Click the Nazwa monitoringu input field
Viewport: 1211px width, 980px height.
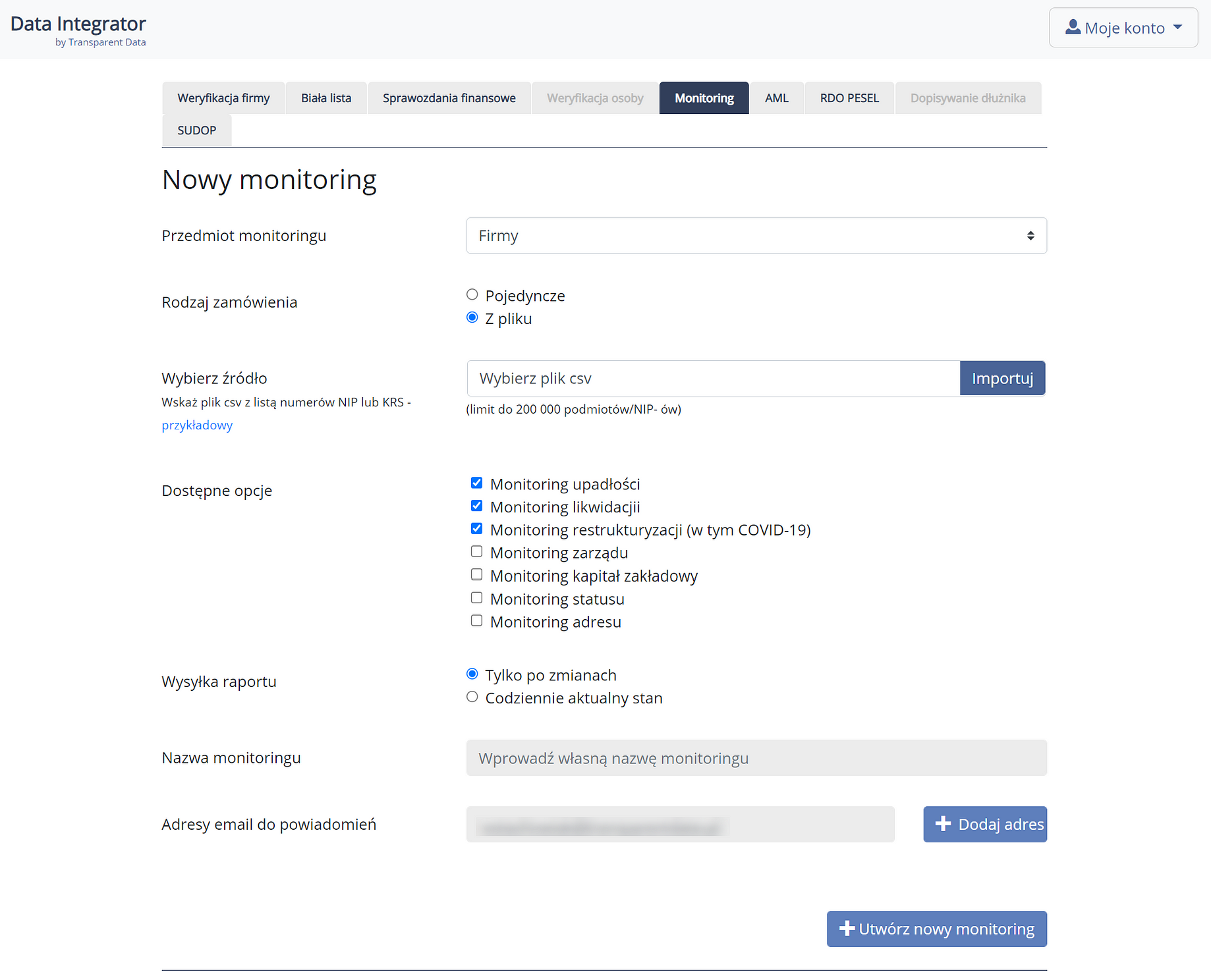(756, 758)
